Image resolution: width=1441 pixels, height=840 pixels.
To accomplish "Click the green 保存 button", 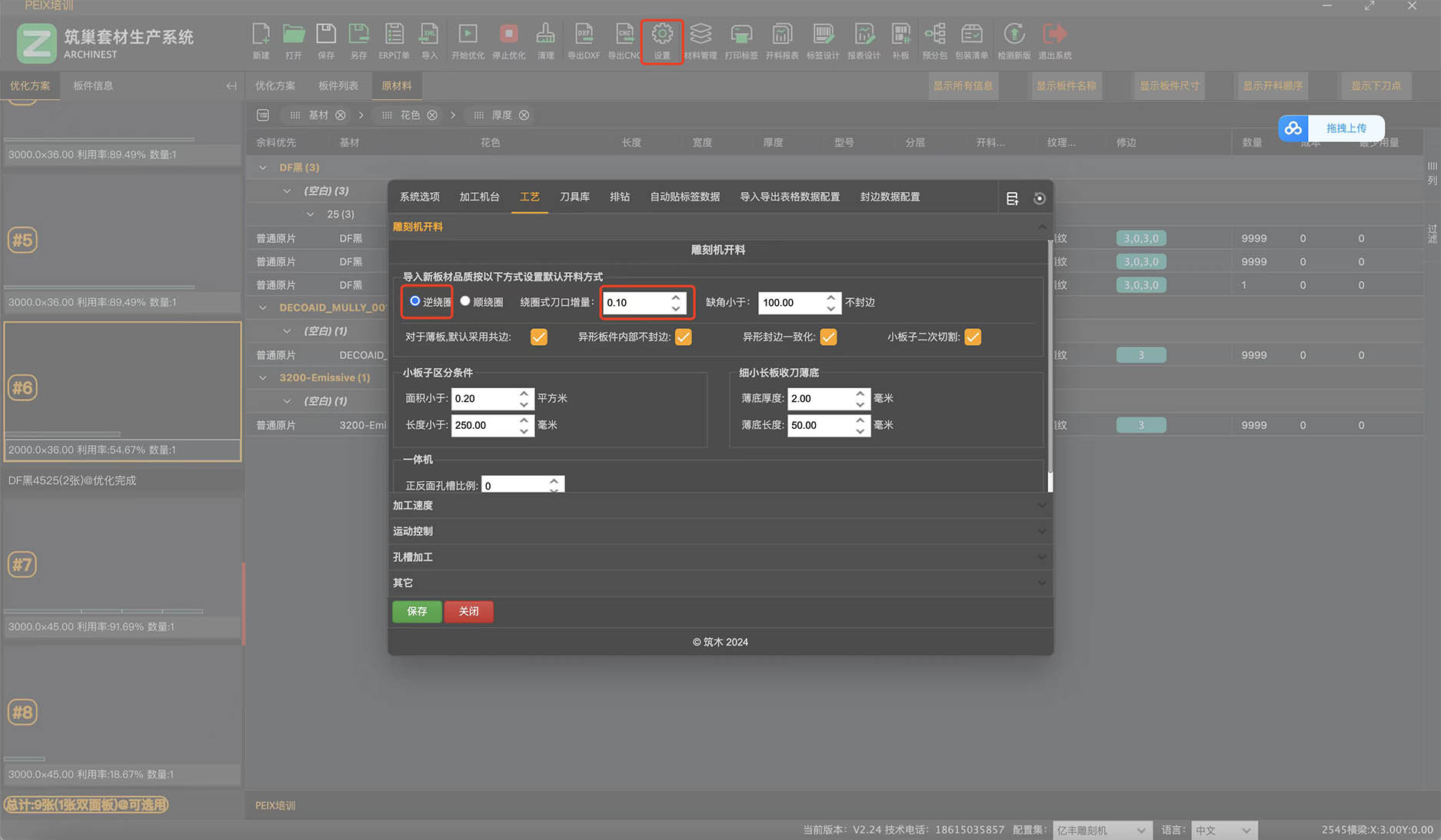I will coord(417,611).
